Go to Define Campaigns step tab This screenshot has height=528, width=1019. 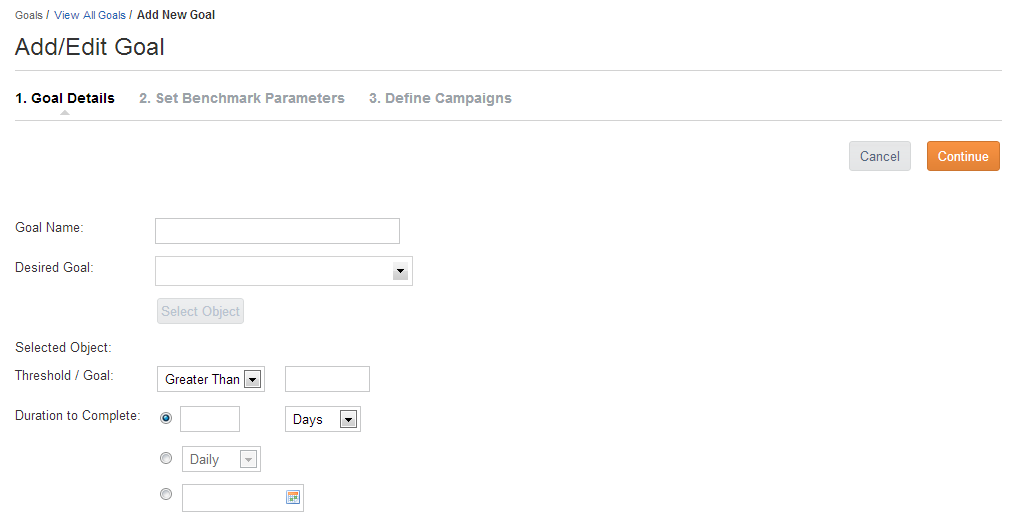coord(440,98)
